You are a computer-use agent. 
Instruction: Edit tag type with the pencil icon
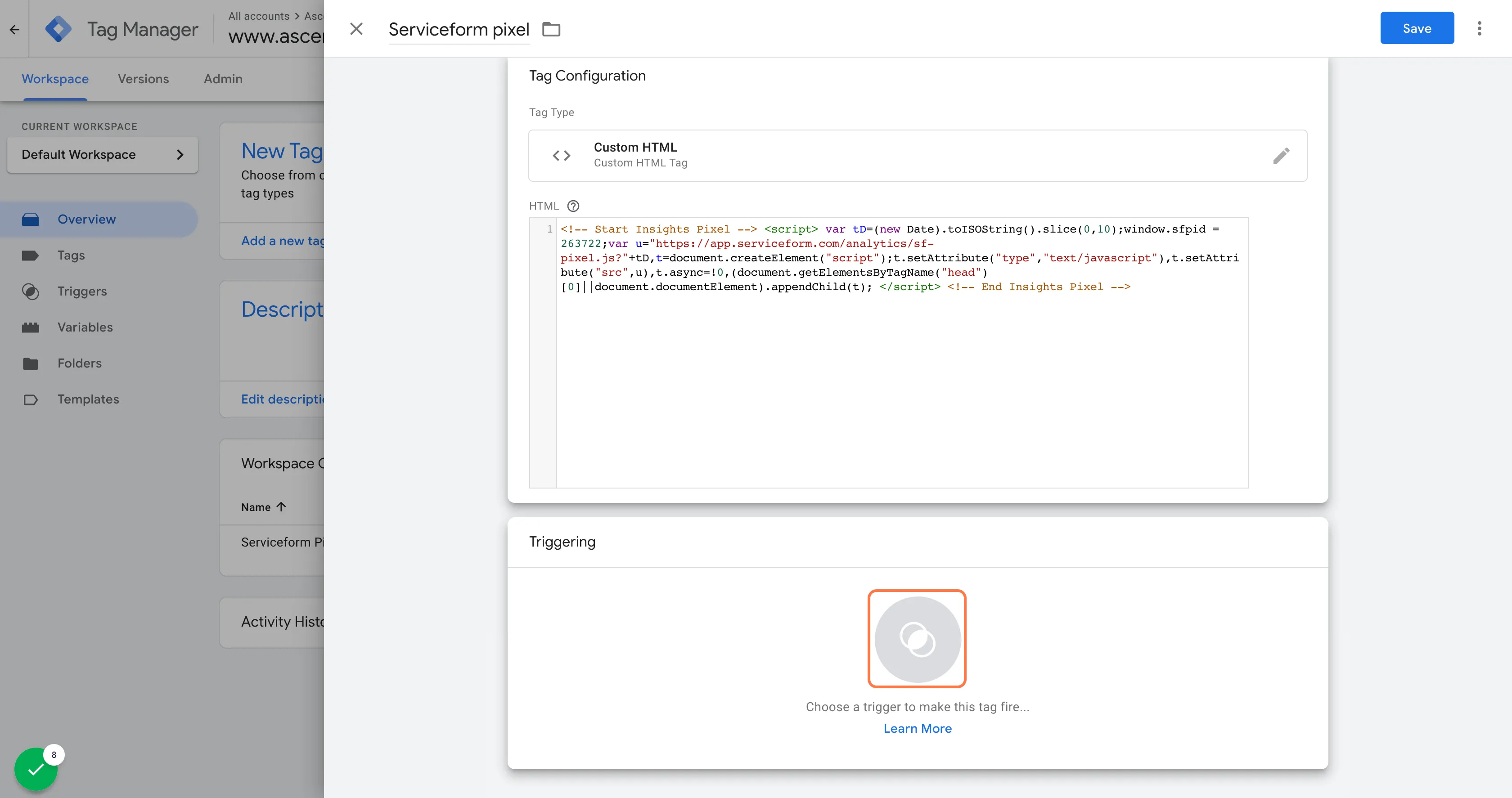coord(1281,156)
